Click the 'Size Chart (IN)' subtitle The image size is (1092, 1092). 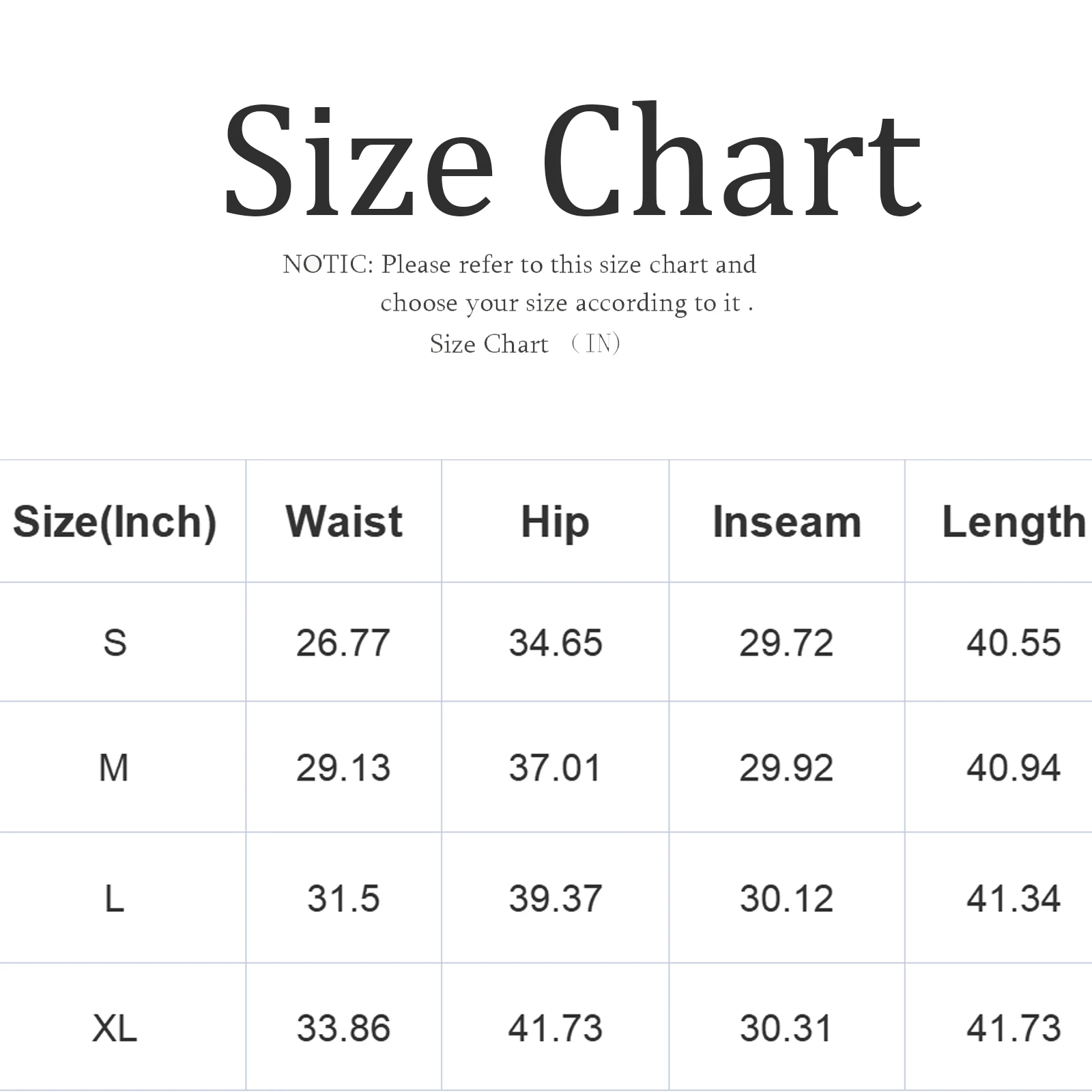click(524, 344)
